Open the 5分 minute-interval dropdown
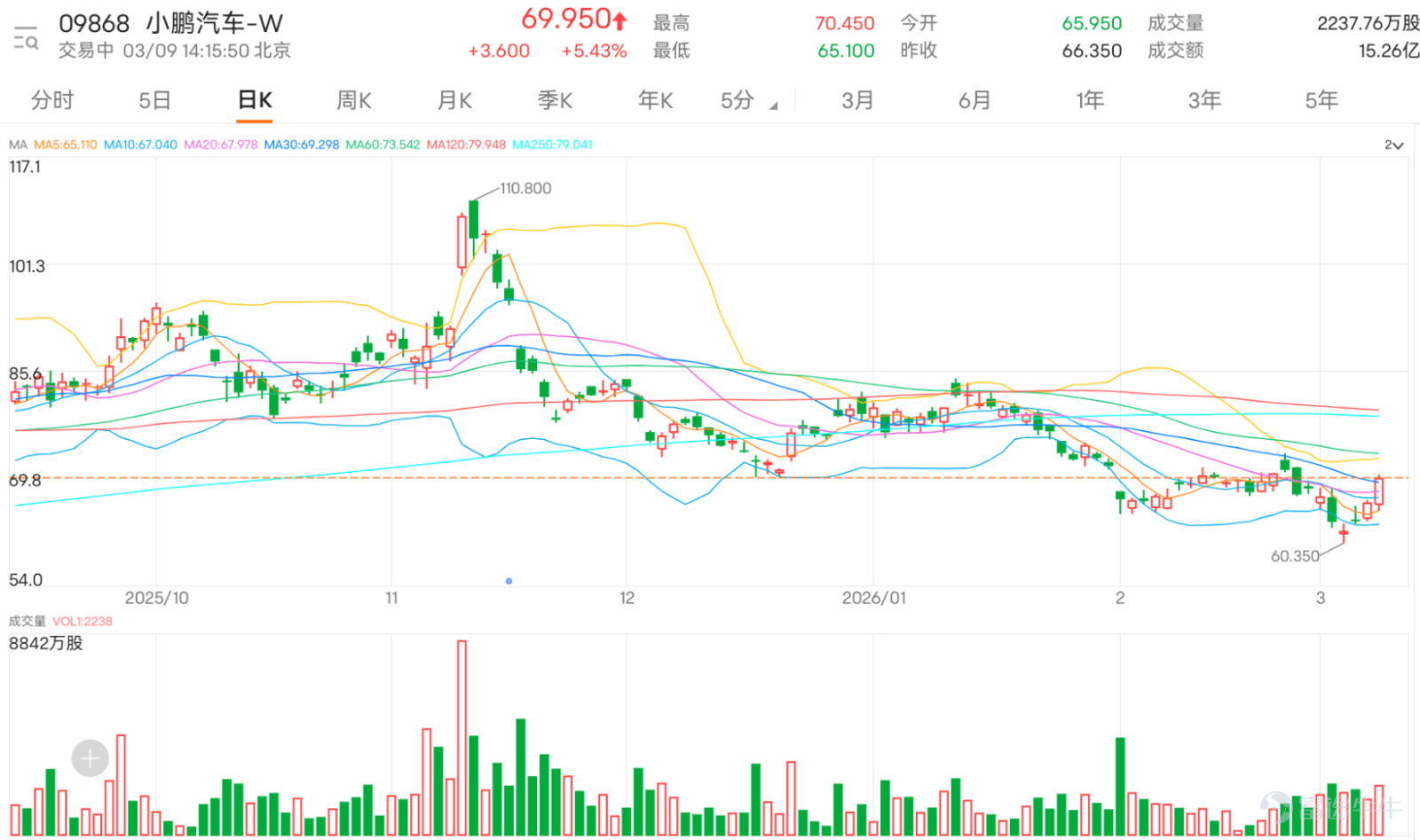 pyautogui.click(x=748, y=100)
